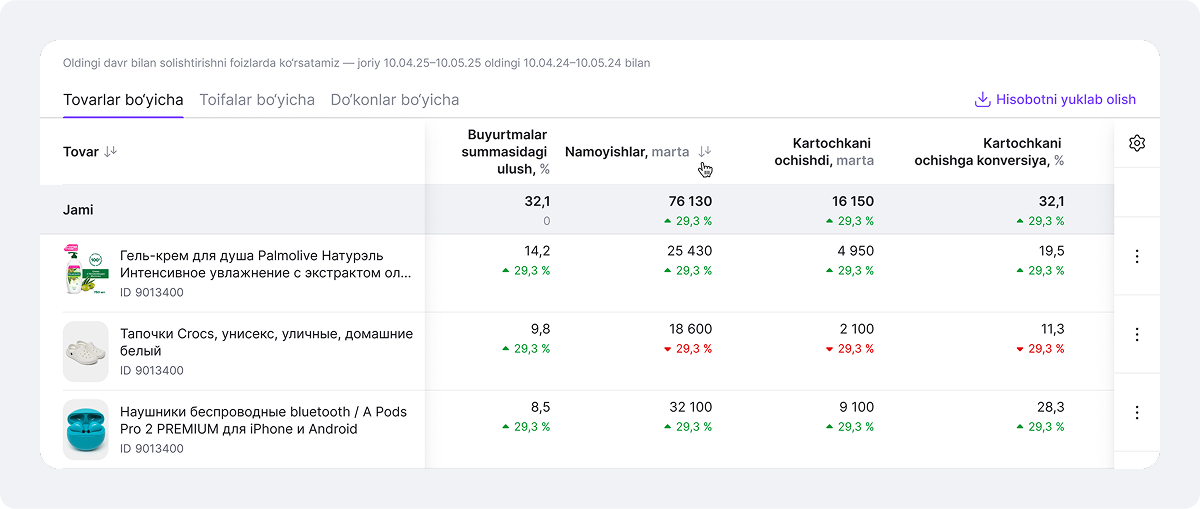Open the Palmolive shower gel product thumbnail
The height and width of the screenshot is (509, 1200).
[85, 269]
